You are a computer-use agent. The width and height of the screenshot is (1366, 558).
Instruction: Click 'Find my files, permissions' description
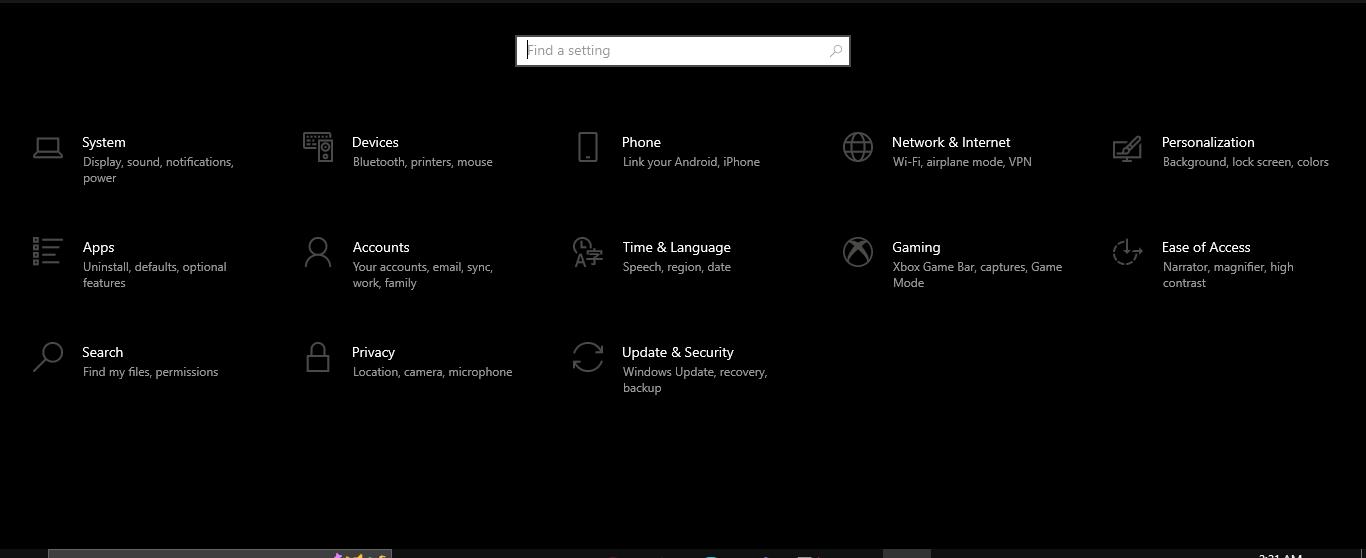pyautogui.click(x=150, y=372)
